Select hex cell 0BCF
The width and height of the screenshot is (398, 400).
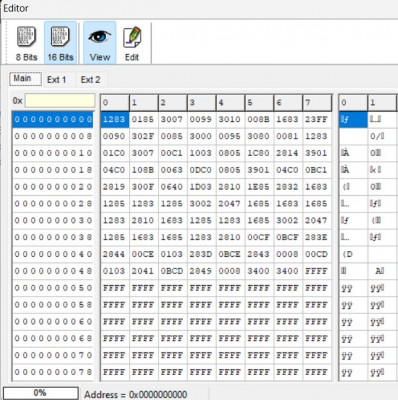tap(288, 237)
